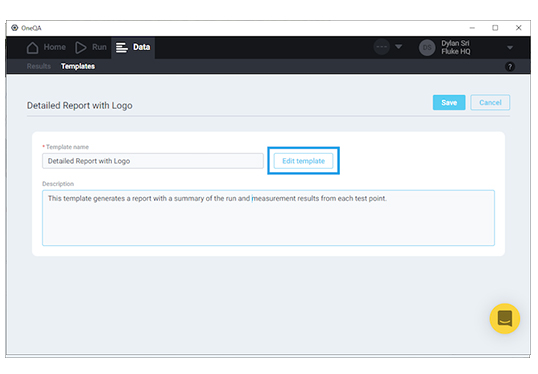Click the Detailed Report with Logo page heading
The height and width of the screenshot is (374, 538).
pyautogui.click(x=80, y=105)
